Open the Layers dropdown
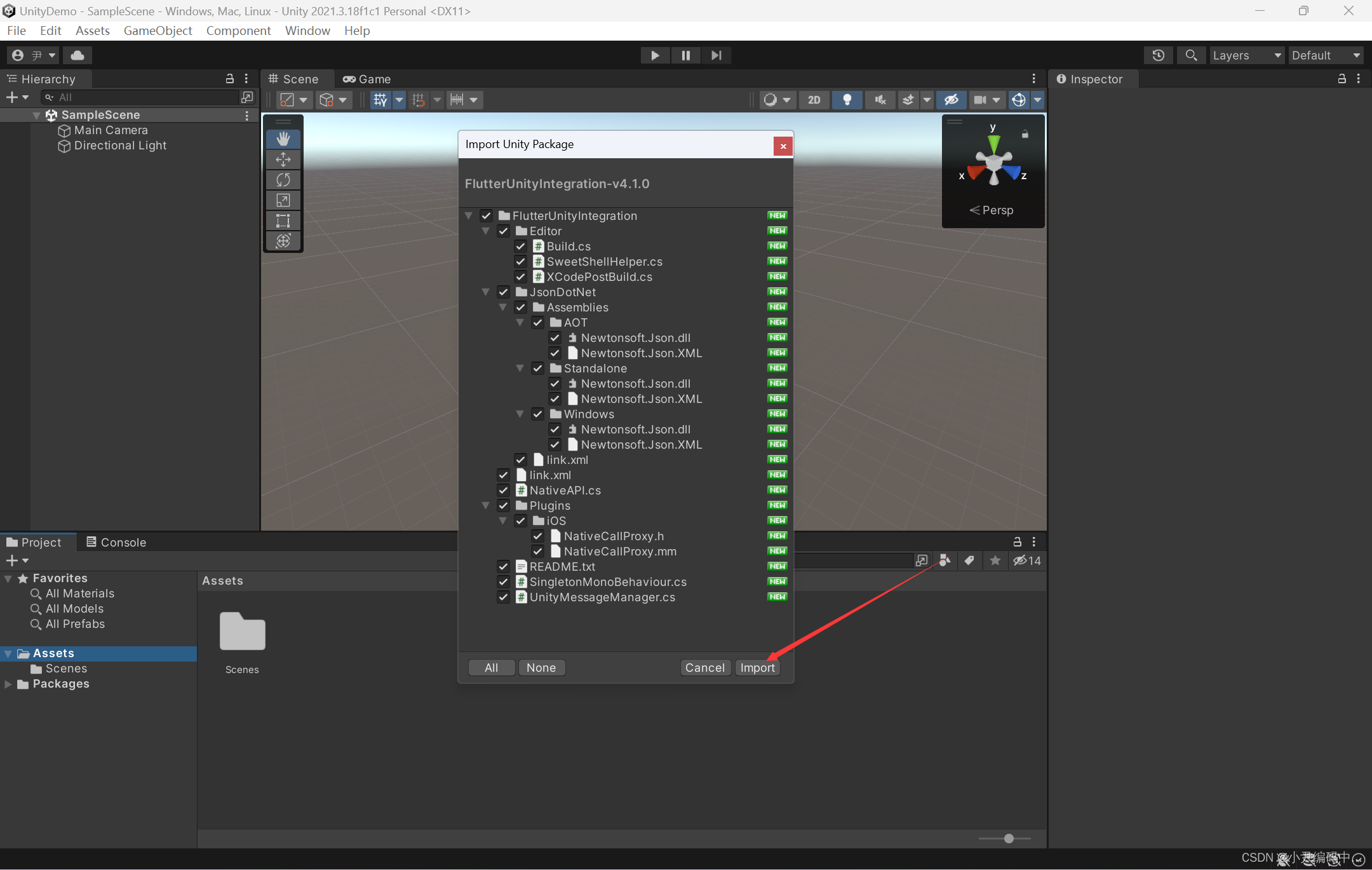 pos(1247,55)
